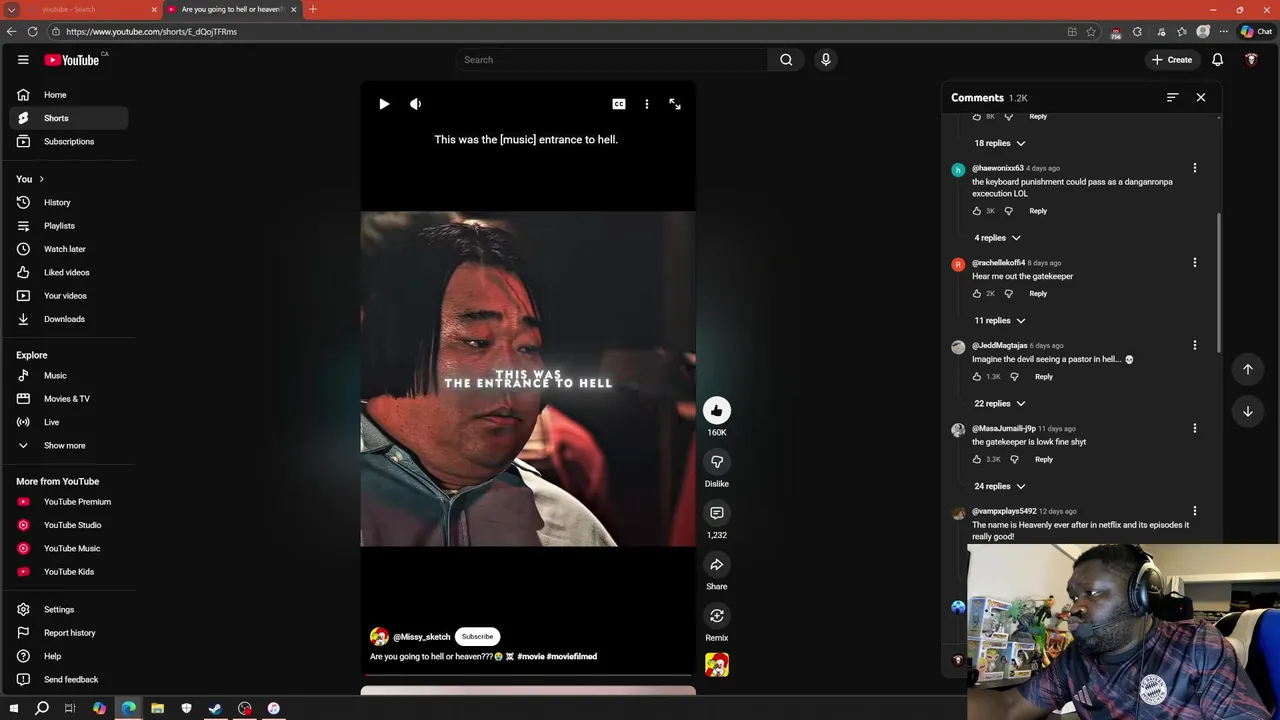Reply to the @haewonixx63 comment
This screenshot has width=1280, height=720.
pos(1038,211)
